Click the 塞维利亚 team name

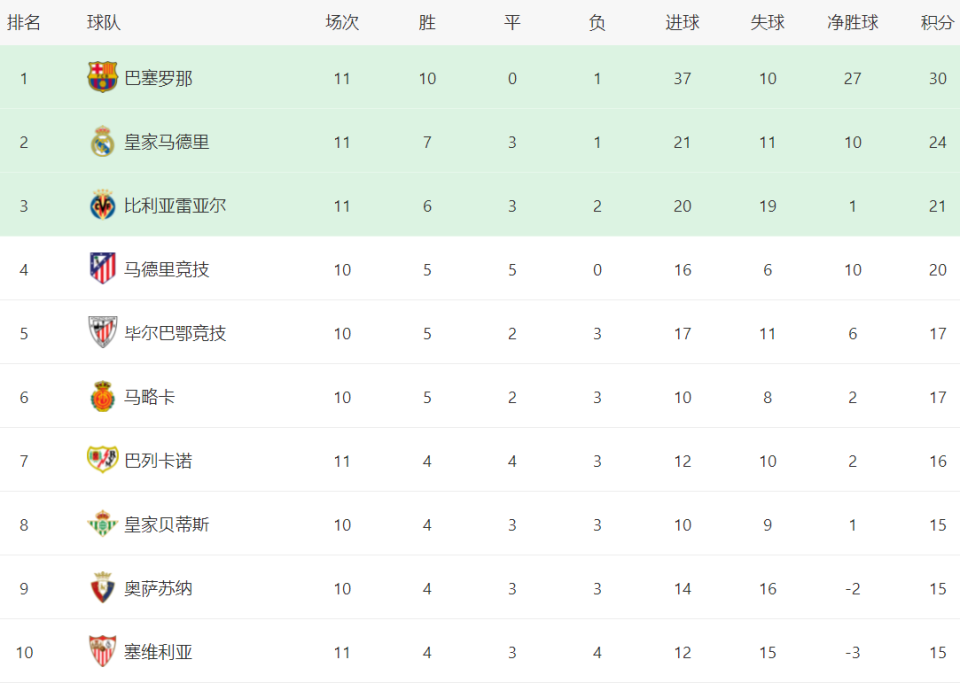(x=159, y=652)
